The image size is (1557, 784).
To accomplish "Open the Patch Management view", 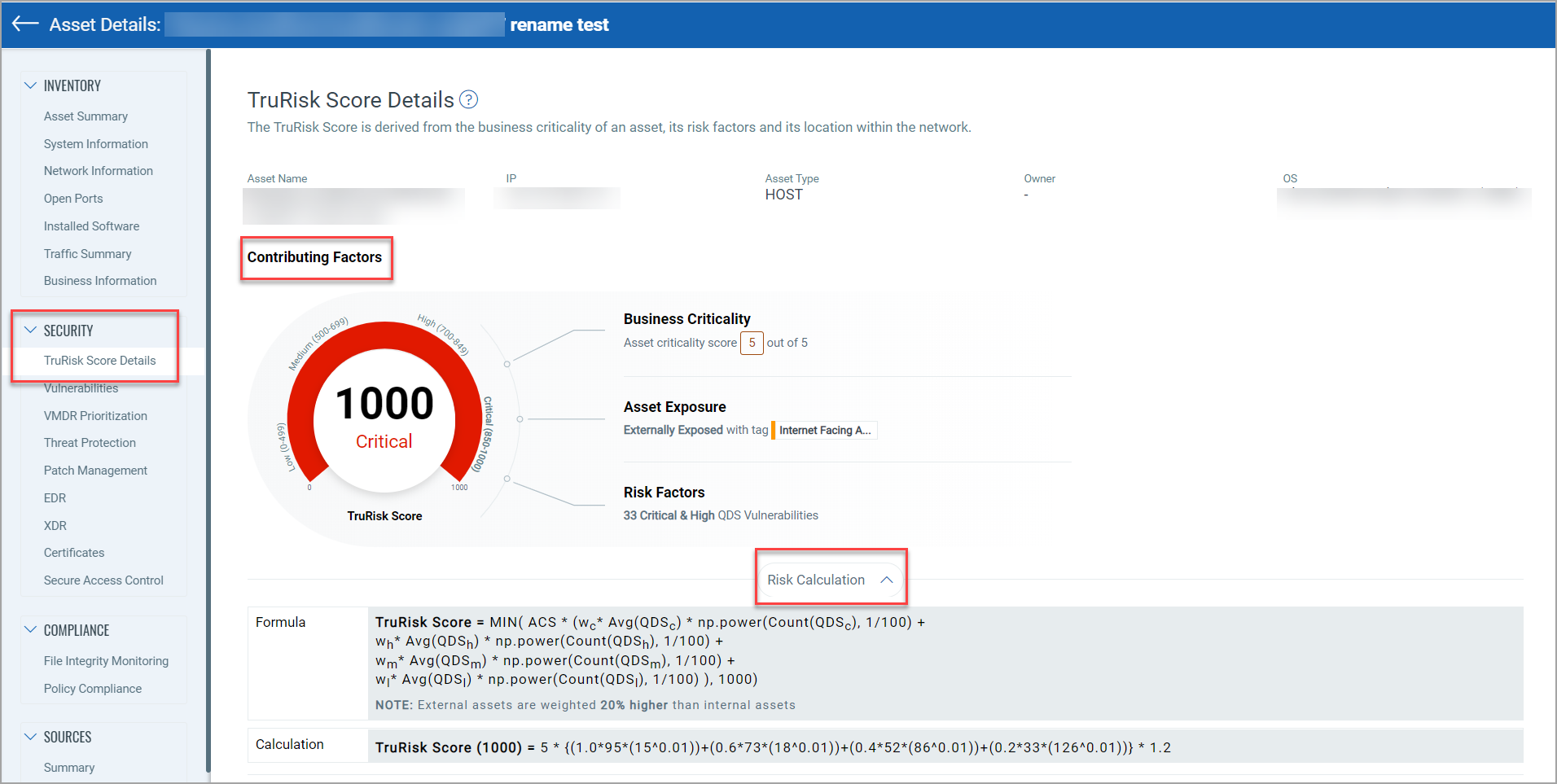I will point(95,470).
